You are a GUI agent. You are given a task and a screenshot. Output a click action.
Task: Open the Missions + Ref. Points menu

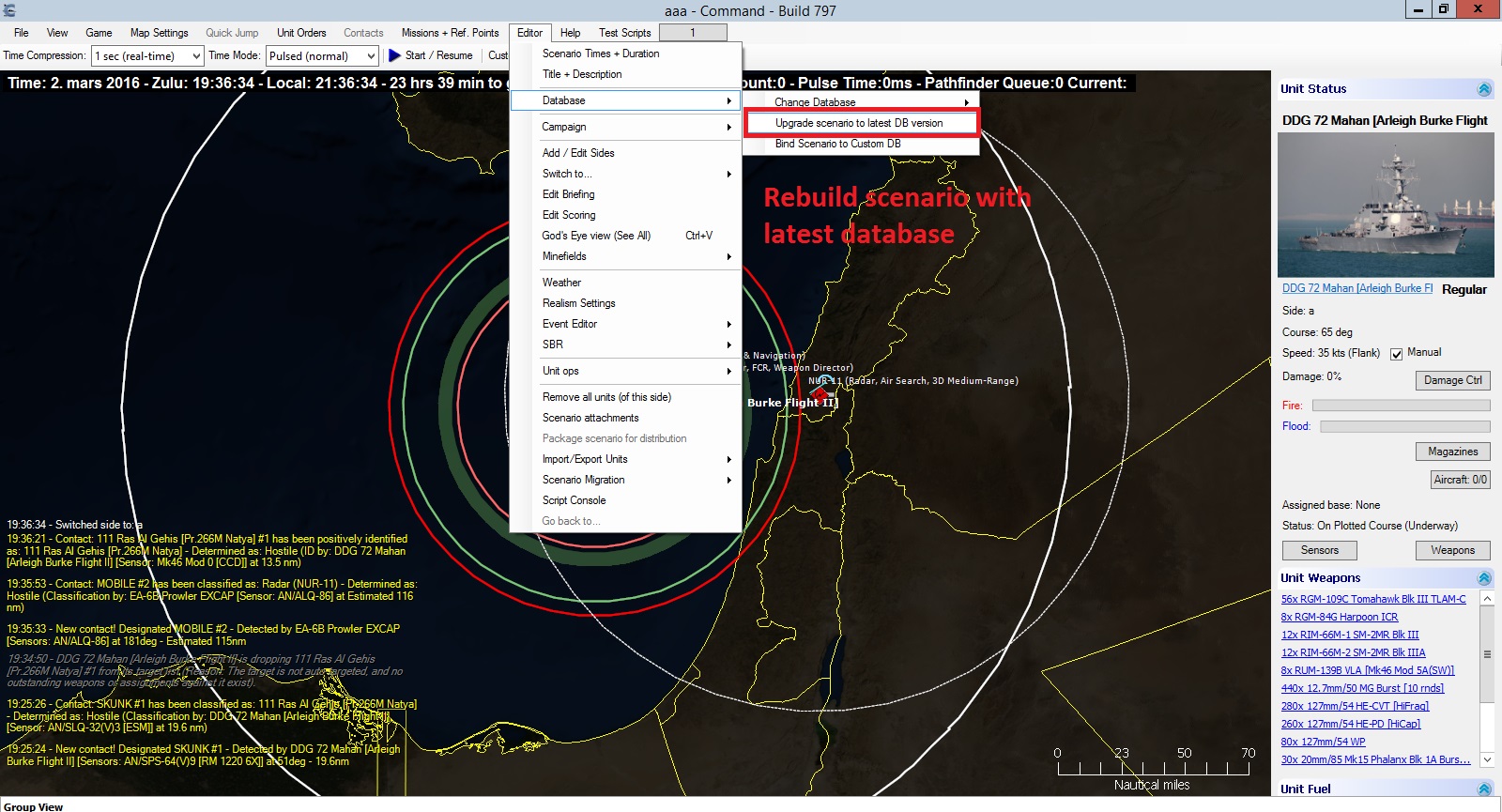450,33
